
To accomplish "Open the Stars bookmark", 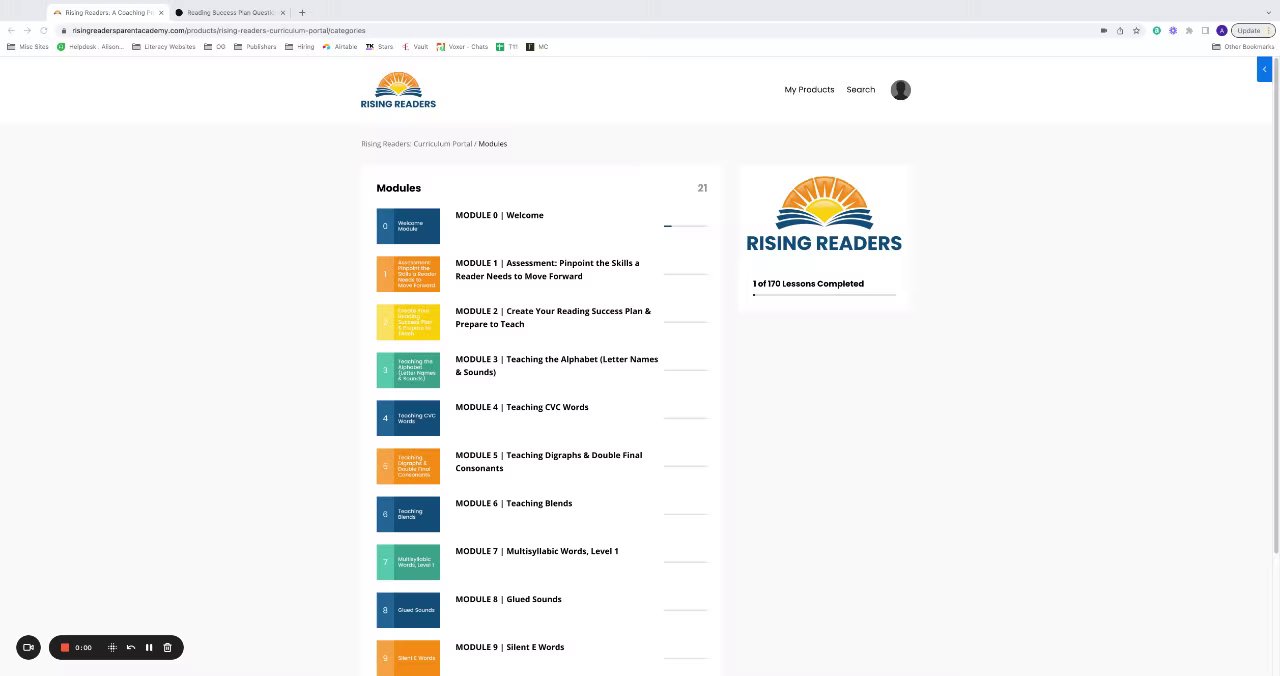I will pyautogui.click(x=380, y=47).
